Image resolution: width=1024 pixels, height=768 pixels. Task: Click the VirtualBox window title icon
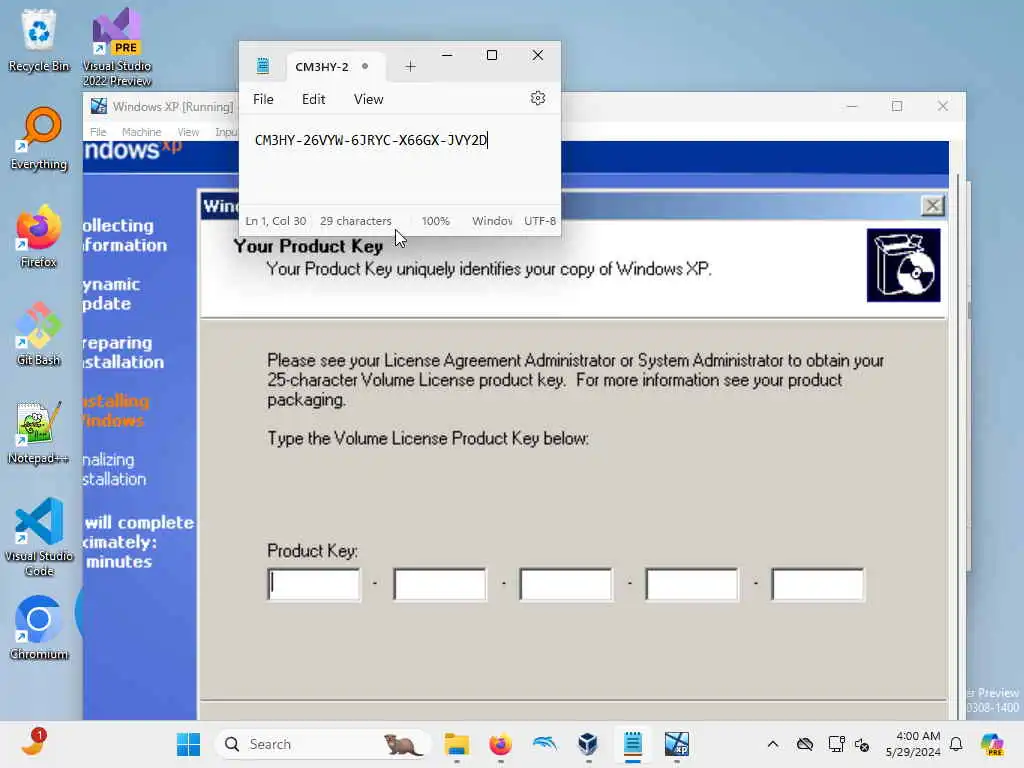tap(99, 106)
